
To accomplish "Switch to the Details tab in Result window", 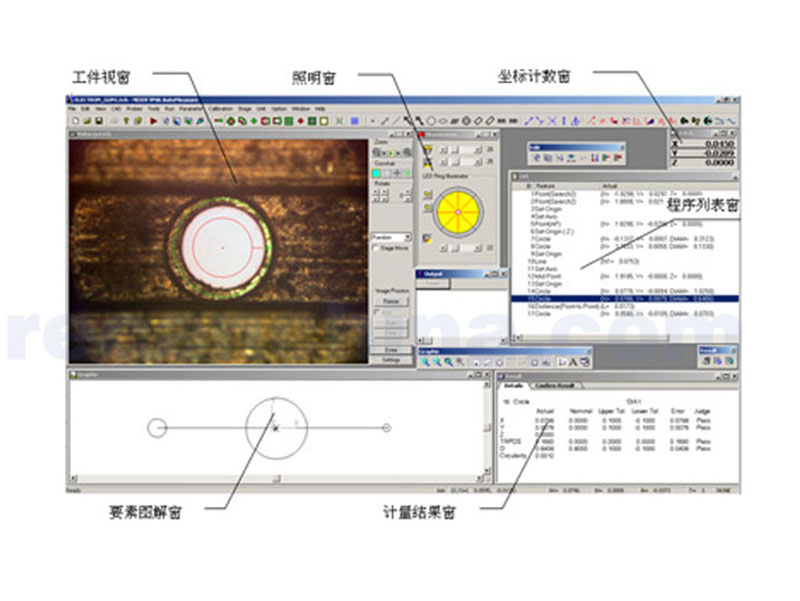I will pos(514,386).
